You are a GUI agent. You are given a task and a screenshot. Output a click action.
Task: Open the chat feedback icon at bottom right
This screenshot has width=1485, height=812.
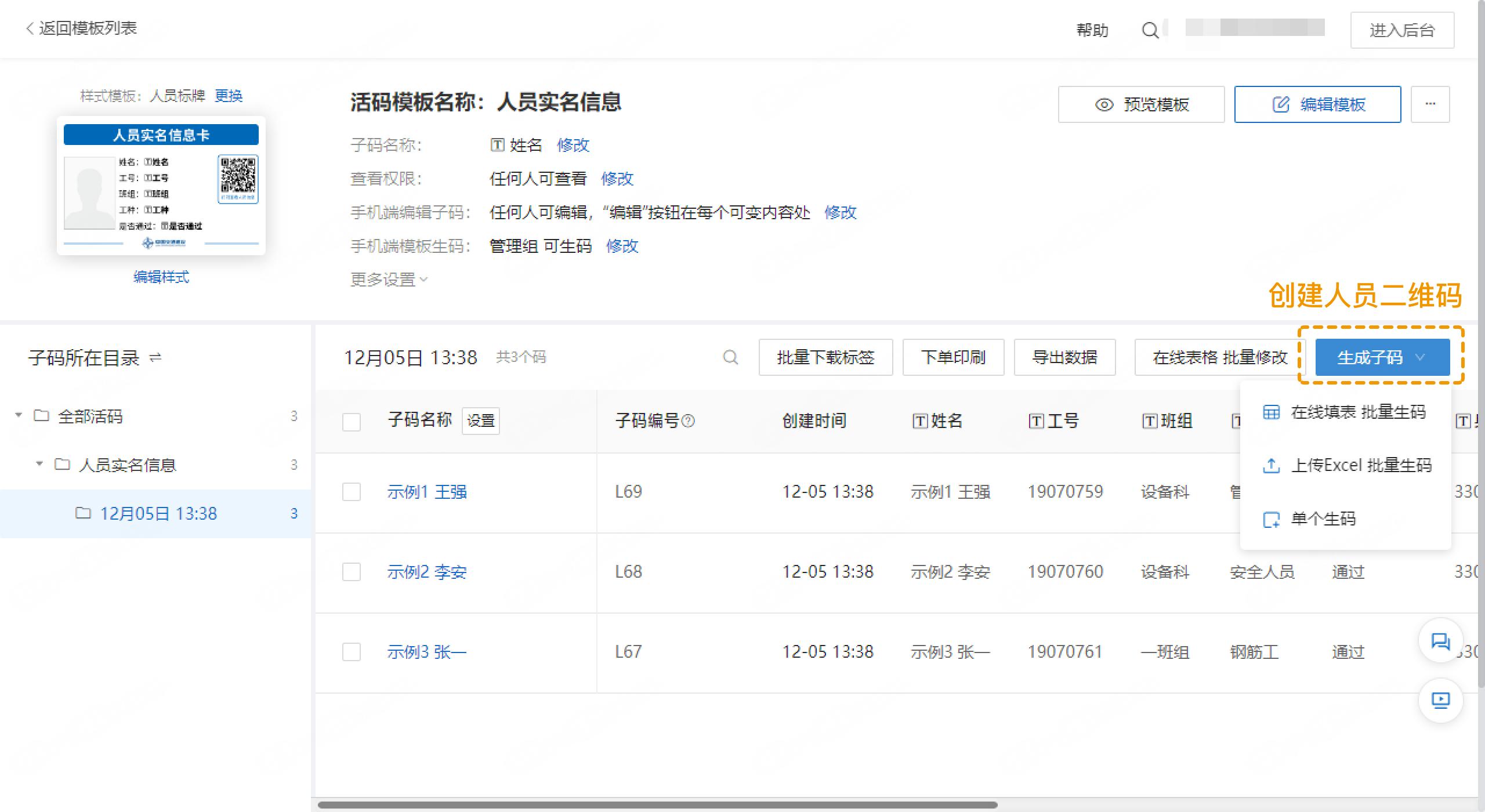[x=1440, y=641]
